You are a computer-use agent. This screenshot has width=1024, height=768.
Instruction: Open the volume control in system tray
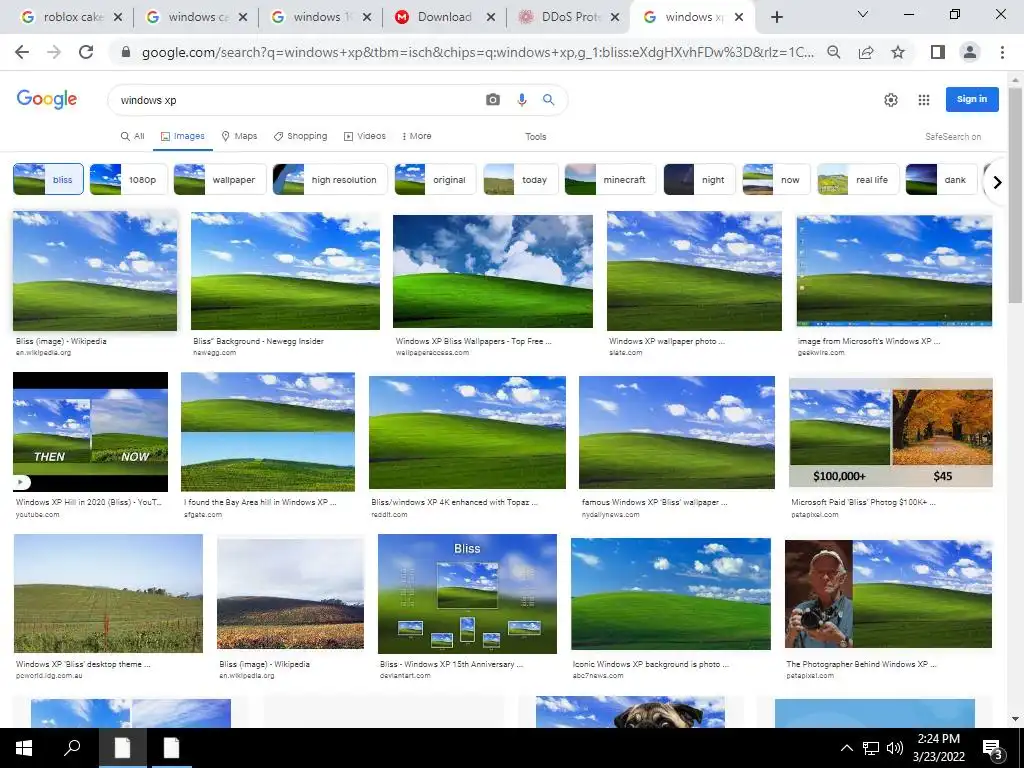coord(895,748)
